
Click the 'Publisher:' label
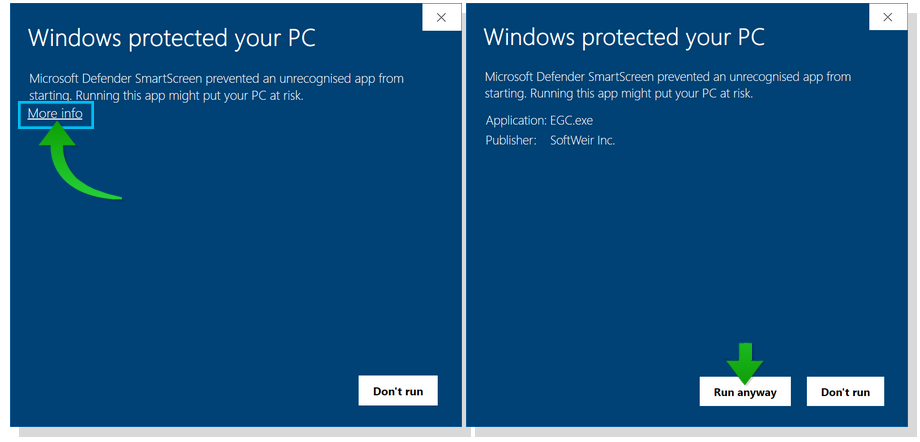tap(511, 141)
